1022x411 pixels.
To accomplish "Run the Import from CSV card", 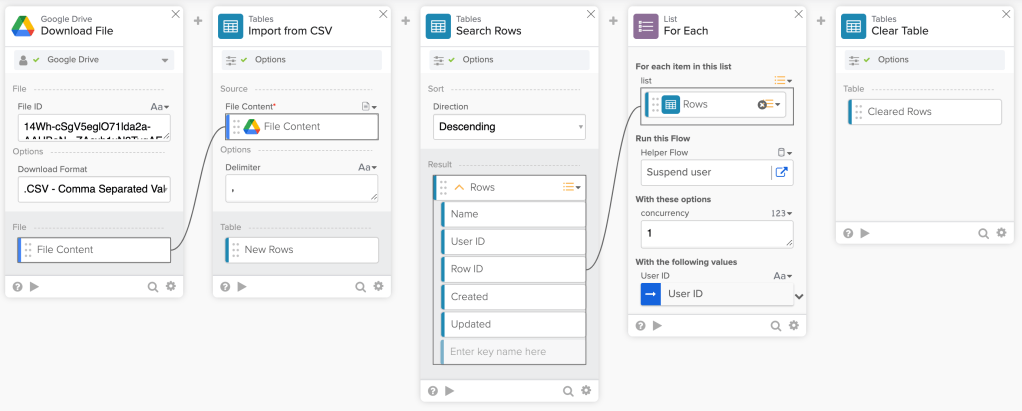I will click(x=242, y=286).
